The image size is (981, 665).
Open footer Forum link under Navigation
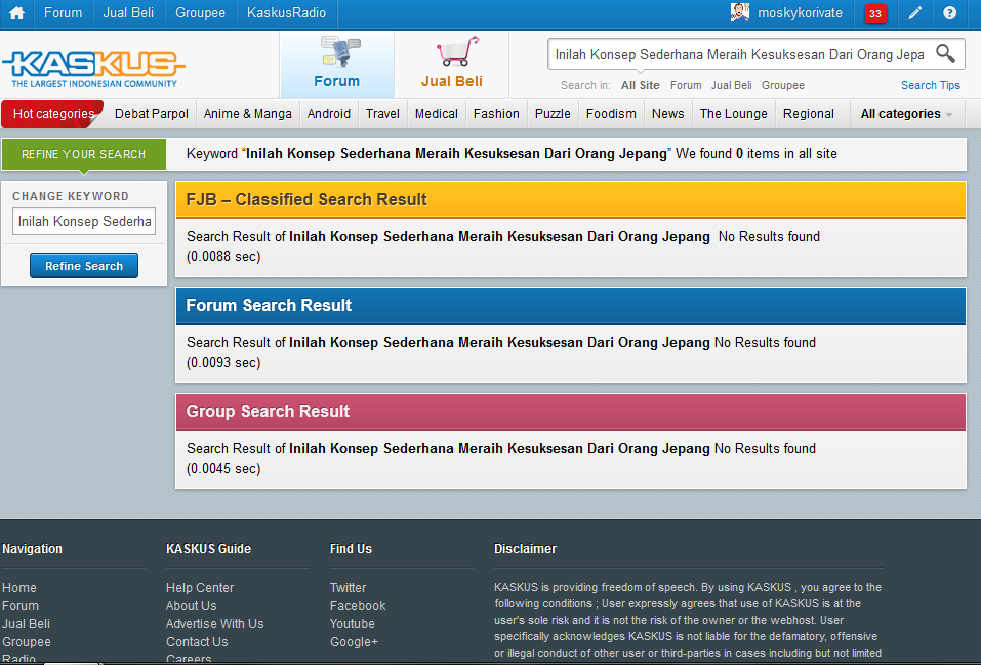[21, 606]
